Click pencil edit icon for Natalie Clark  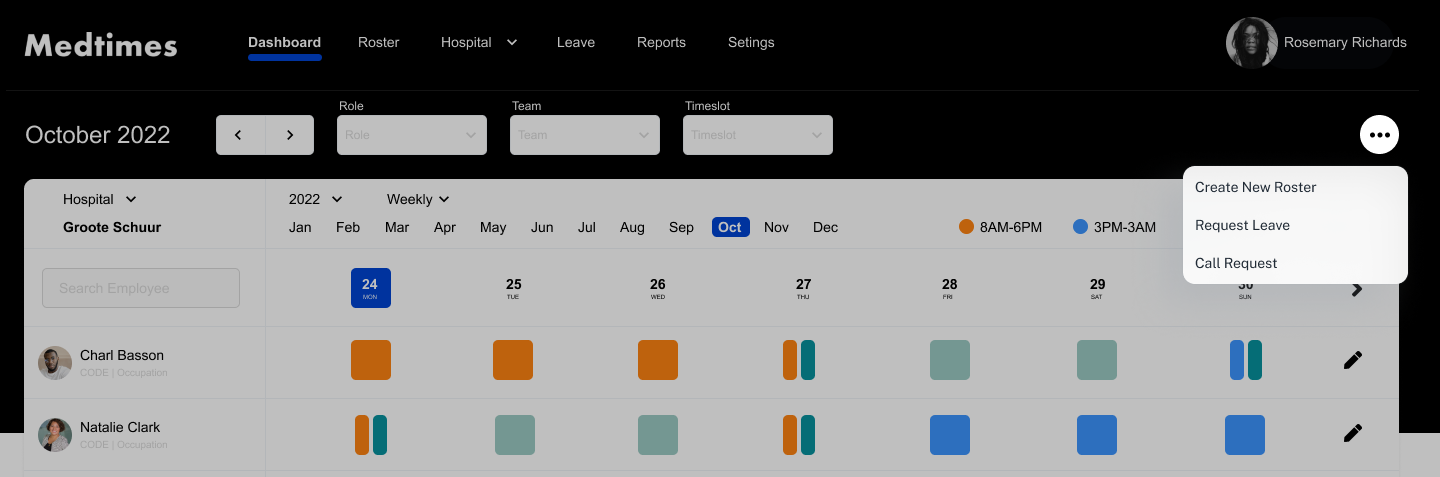(x=1353, y=433)
